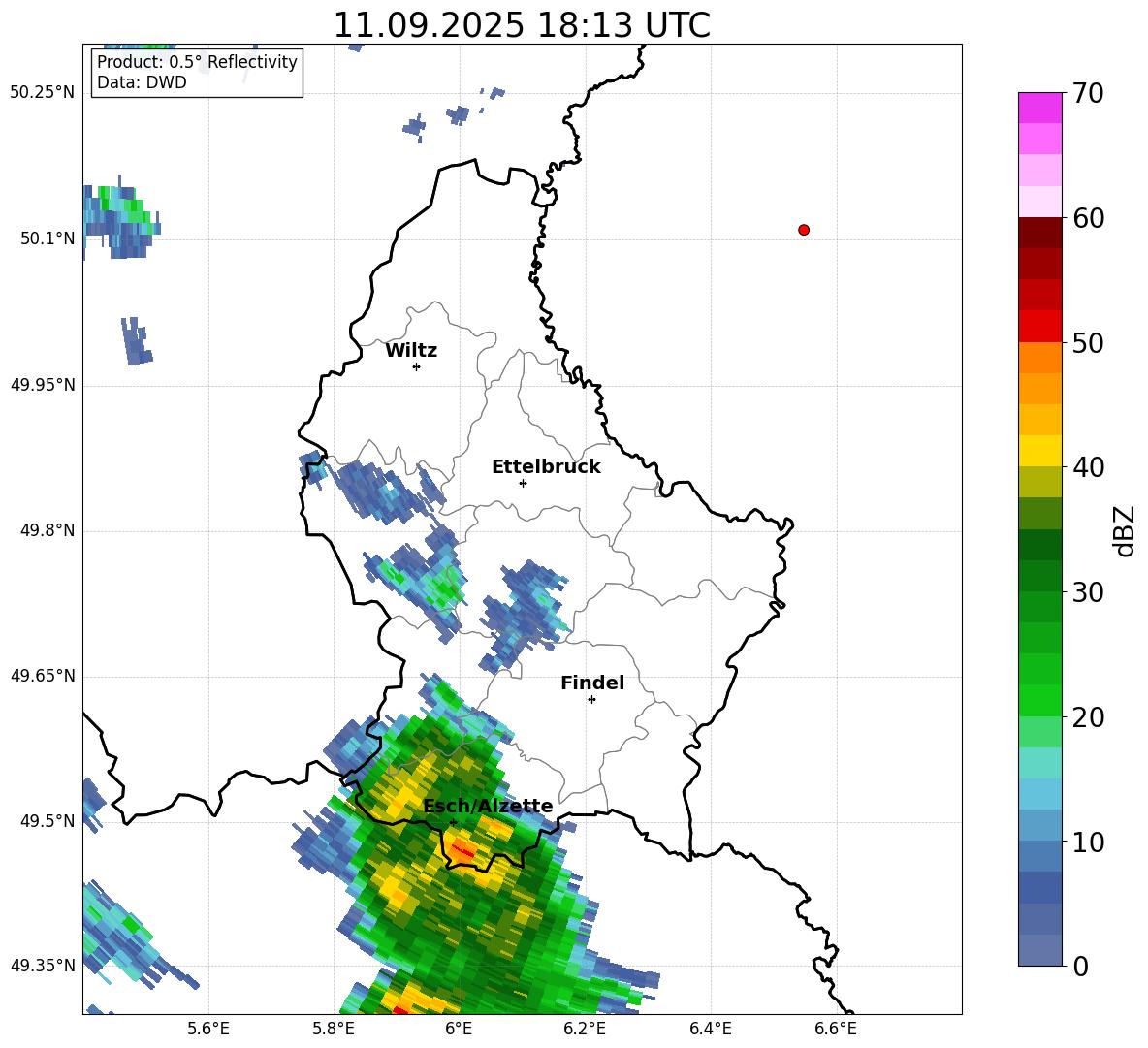1148x1048 pixels.
Task: Click the dark green colorbar segment near 30
Action: [1039, 576]
